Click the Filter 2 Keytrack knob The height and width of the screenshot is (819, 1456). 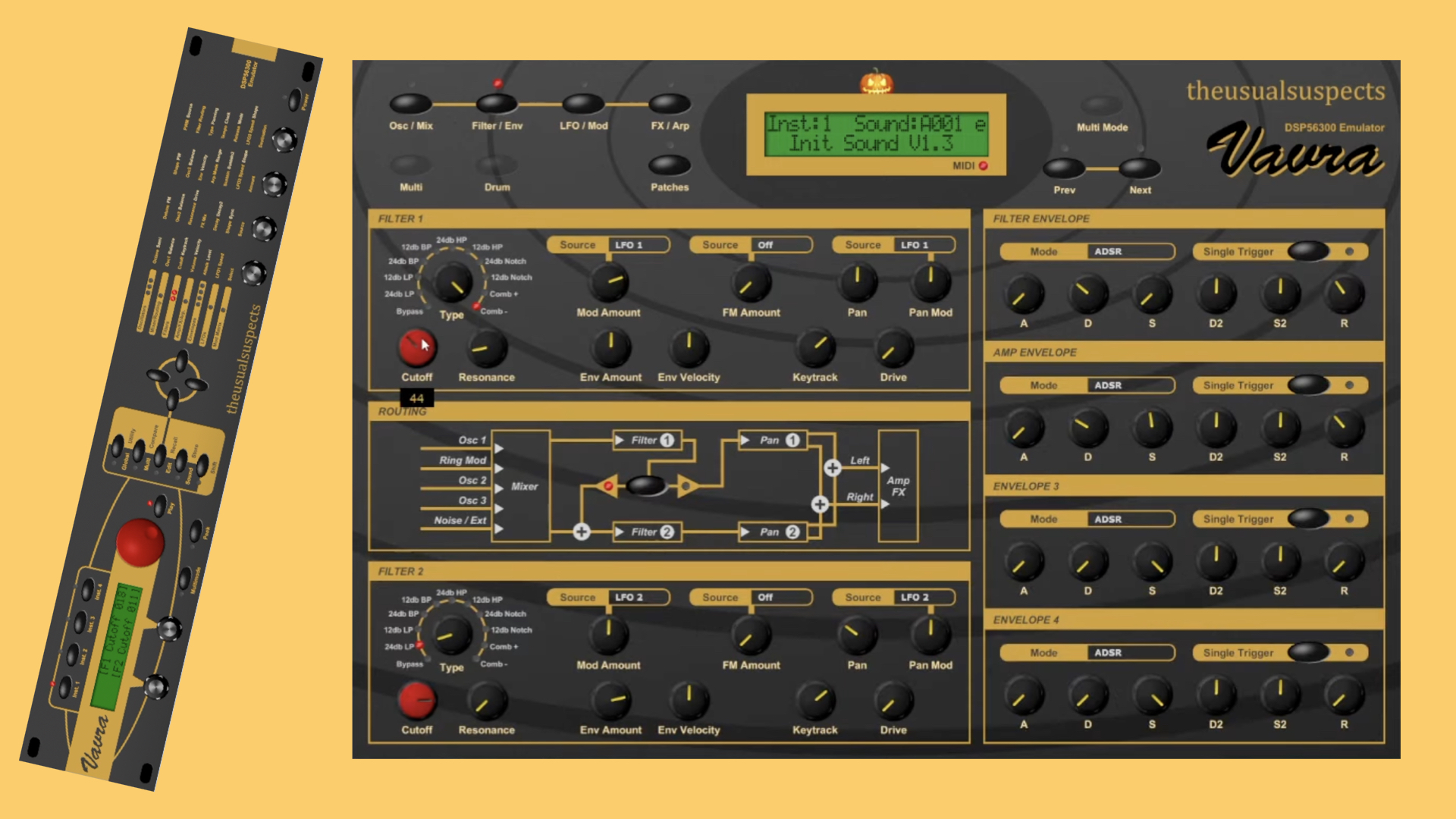click(x=815, y=701)
